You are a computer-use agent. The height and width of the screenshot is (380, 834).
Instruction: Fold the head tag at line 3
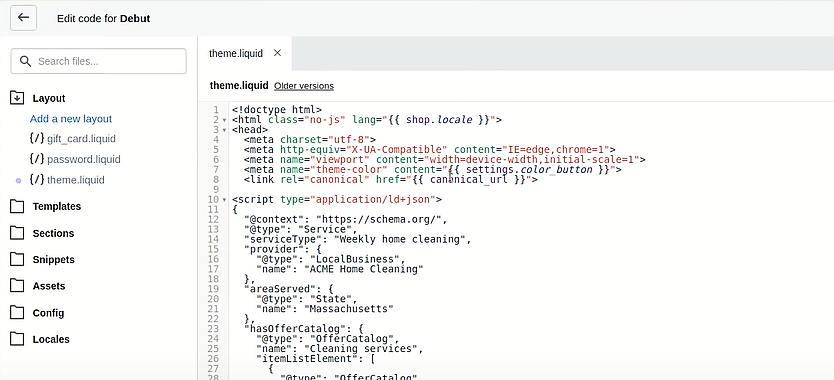(225, 130)
